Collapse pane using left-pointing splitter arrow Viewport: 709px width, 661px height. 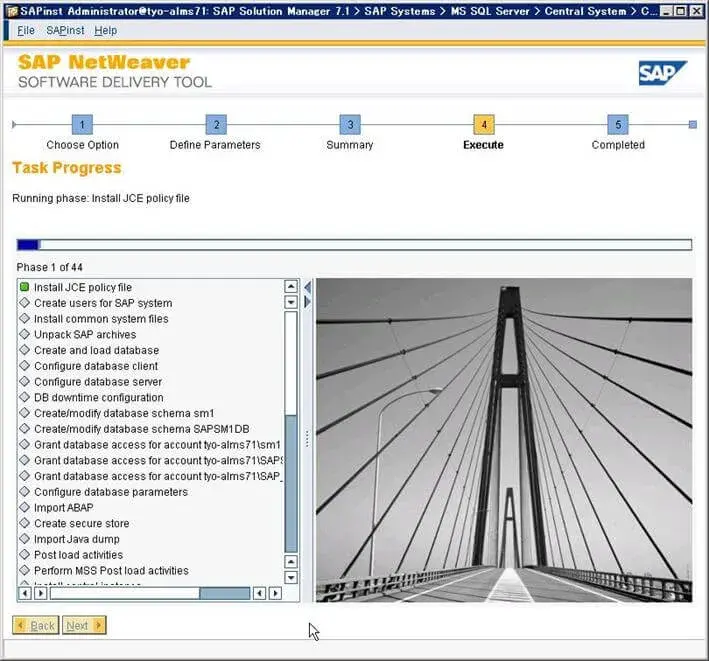(307, 287)
